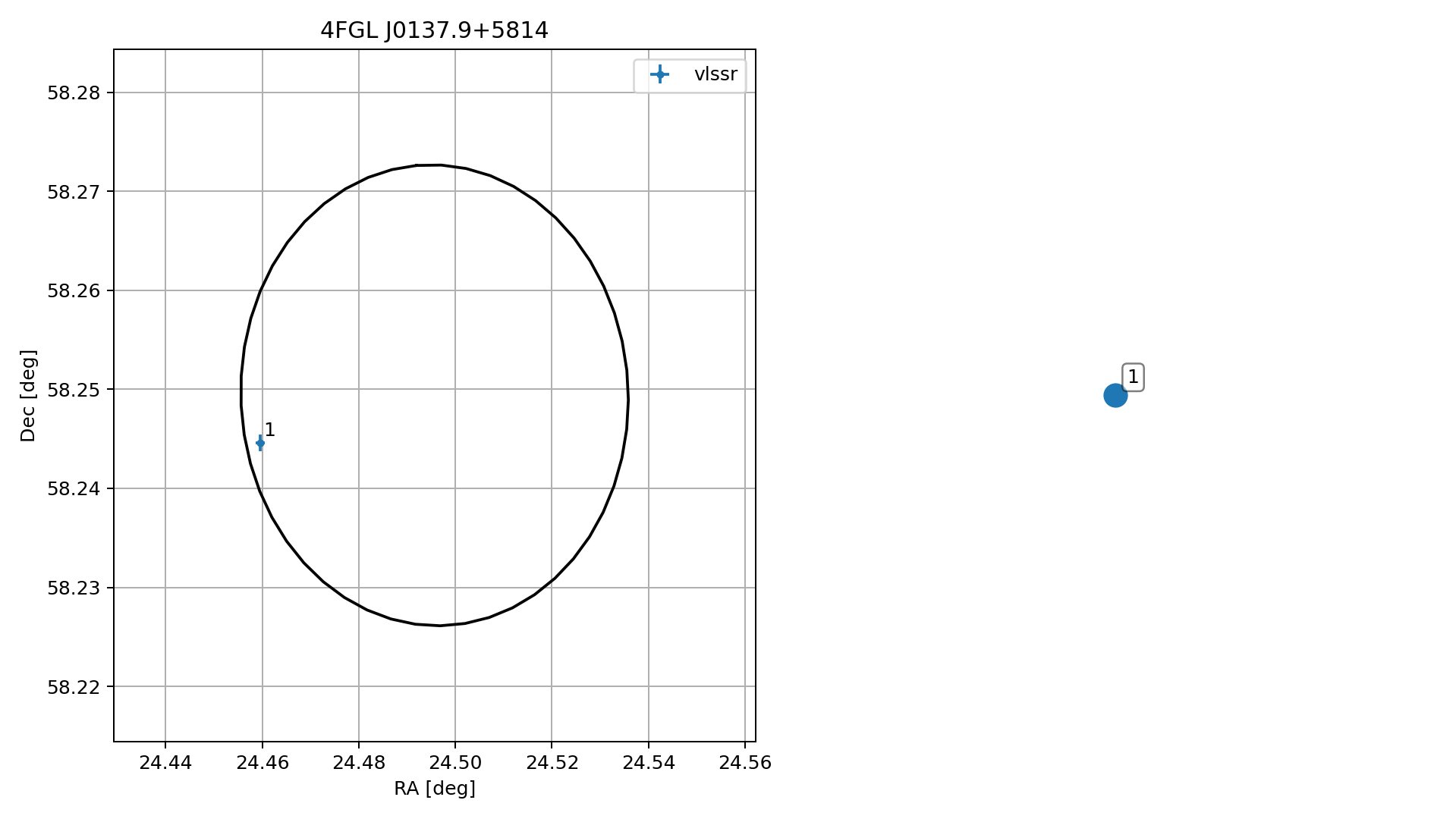Screen dimensions: 1456x819
Task: Click the 24.48 RA tick label
Action: coord(359,763)
